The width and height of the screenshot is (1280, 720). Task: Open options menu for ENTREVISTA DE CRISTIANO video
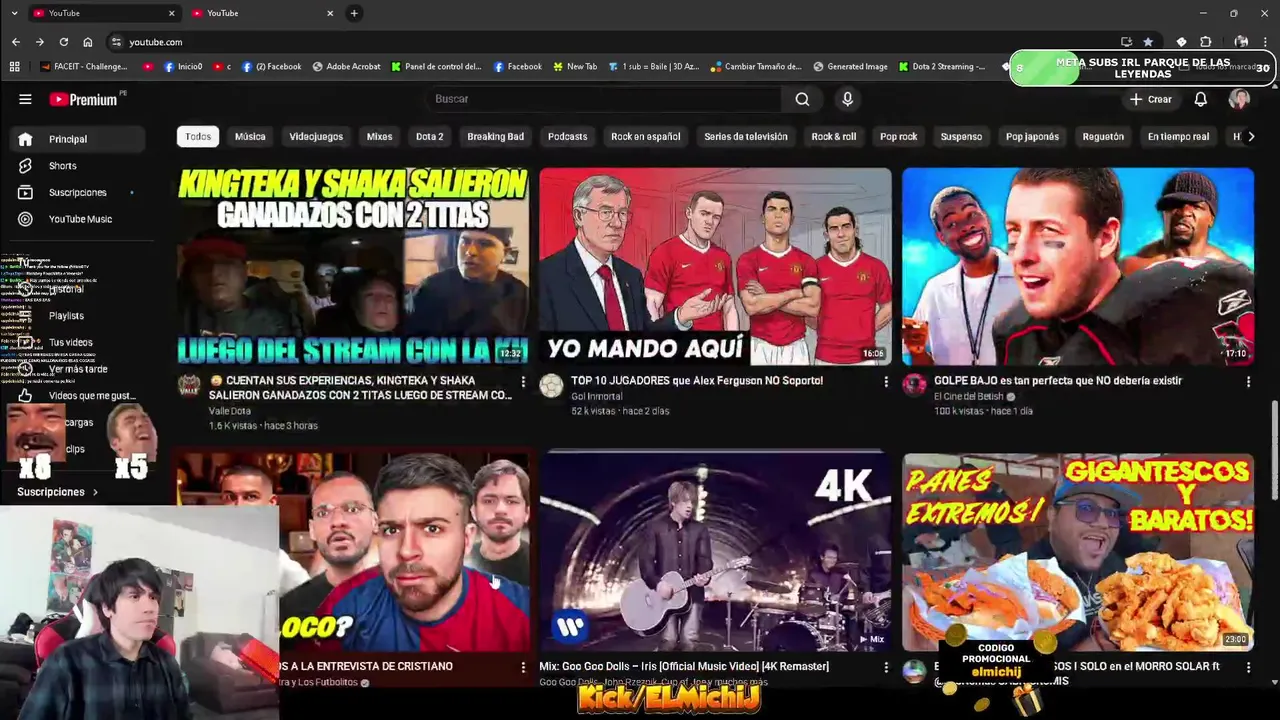click(522, 667)
